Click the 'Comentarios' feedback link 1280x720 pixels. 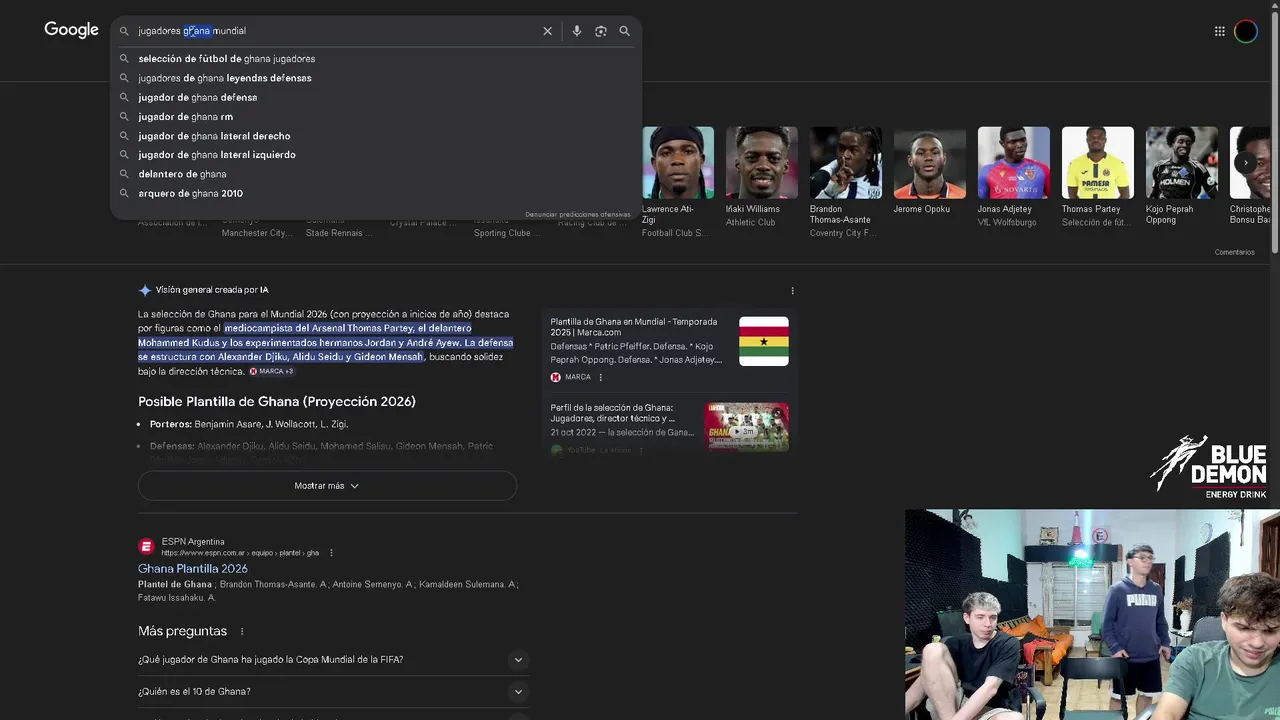[x=1234, y=252]
